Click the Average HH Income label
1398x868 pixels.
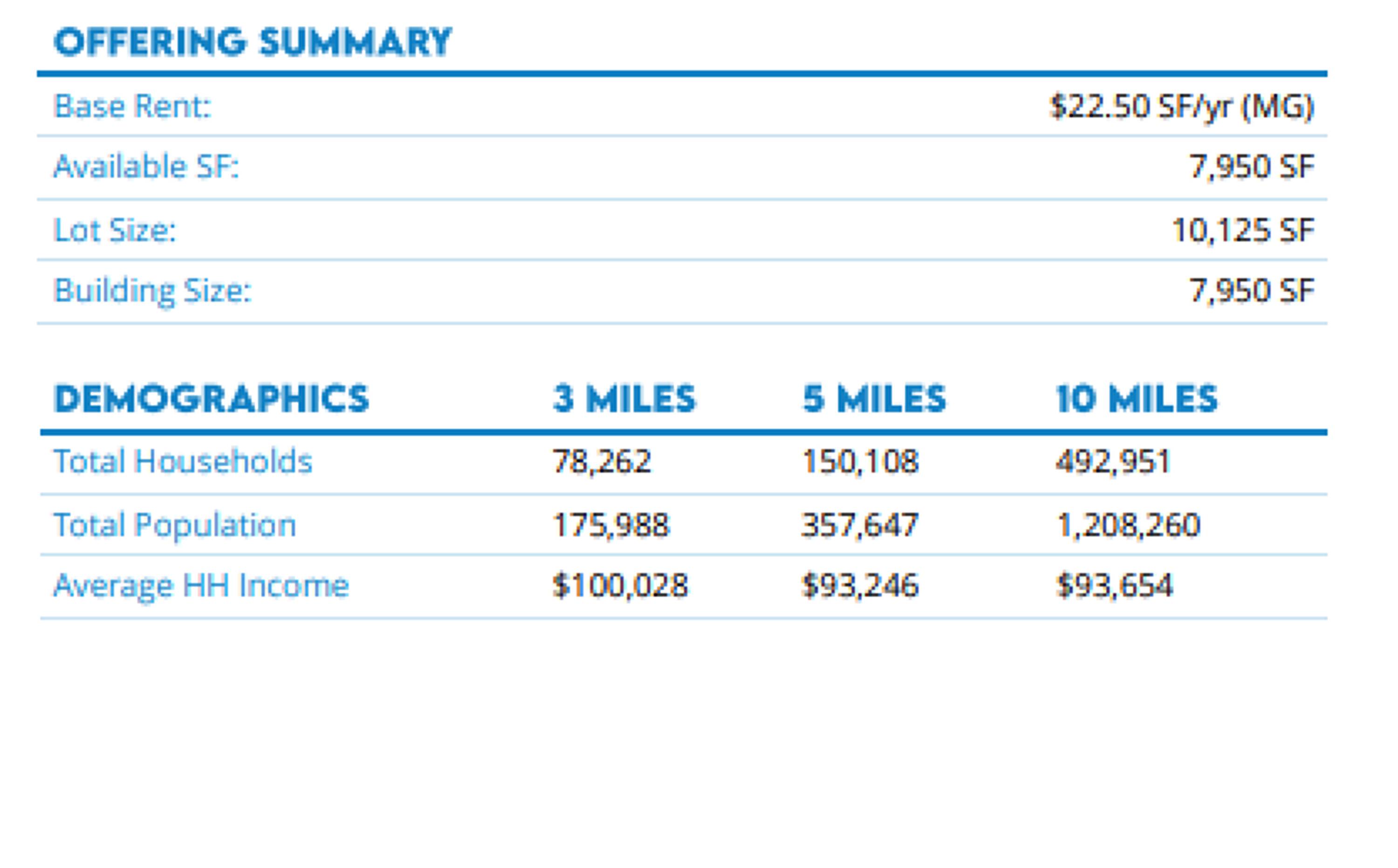pos(201,586)
